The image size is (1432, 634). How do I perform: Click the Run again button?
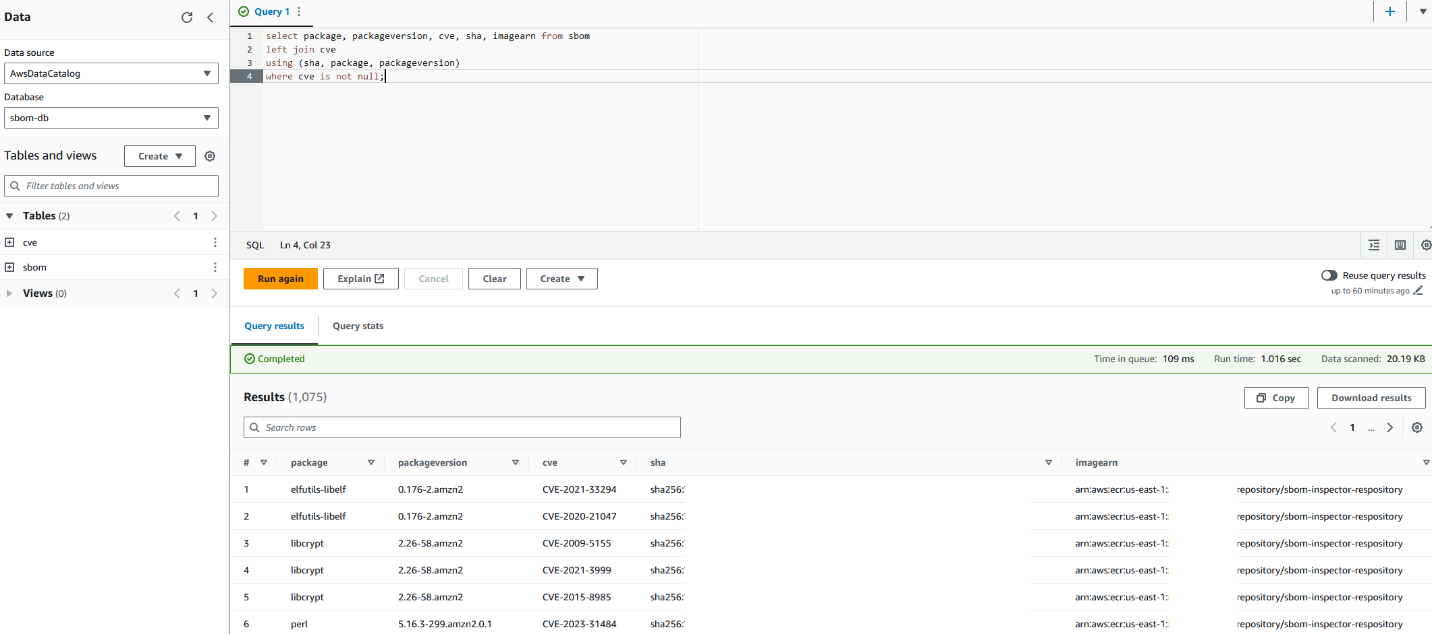click(x=280, y=278)
